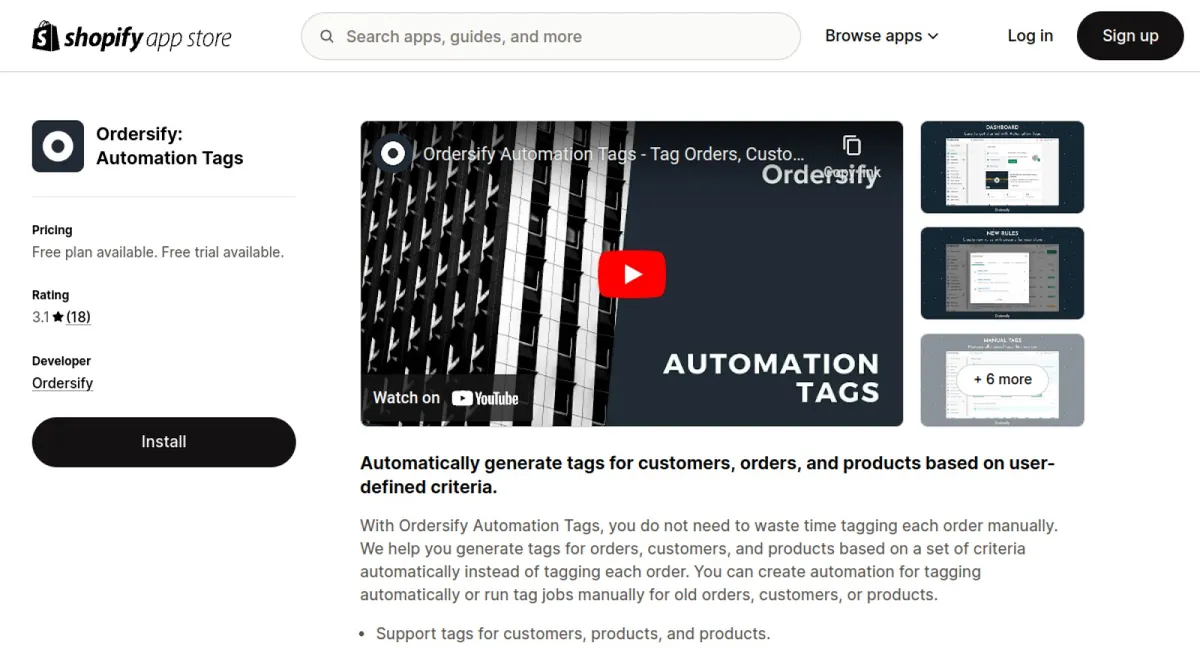Click Watch on YouTube logo
The image size is (1200, 650).
click(446, 398)
